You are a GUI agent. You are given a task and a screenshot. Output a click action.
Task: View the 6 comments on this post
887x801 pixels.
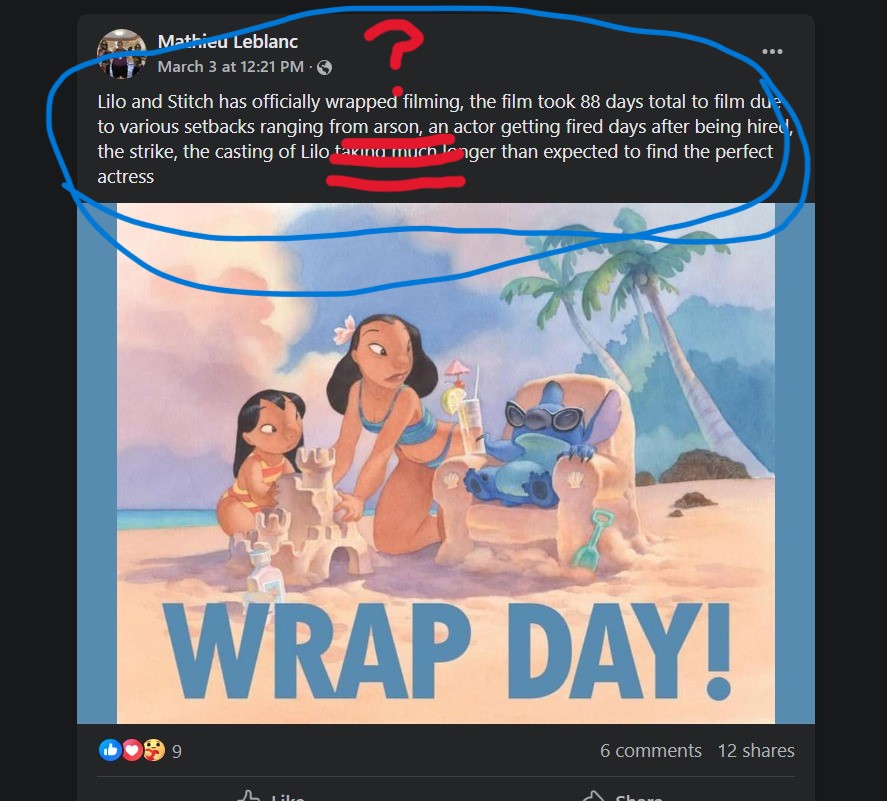pos(651,750)
